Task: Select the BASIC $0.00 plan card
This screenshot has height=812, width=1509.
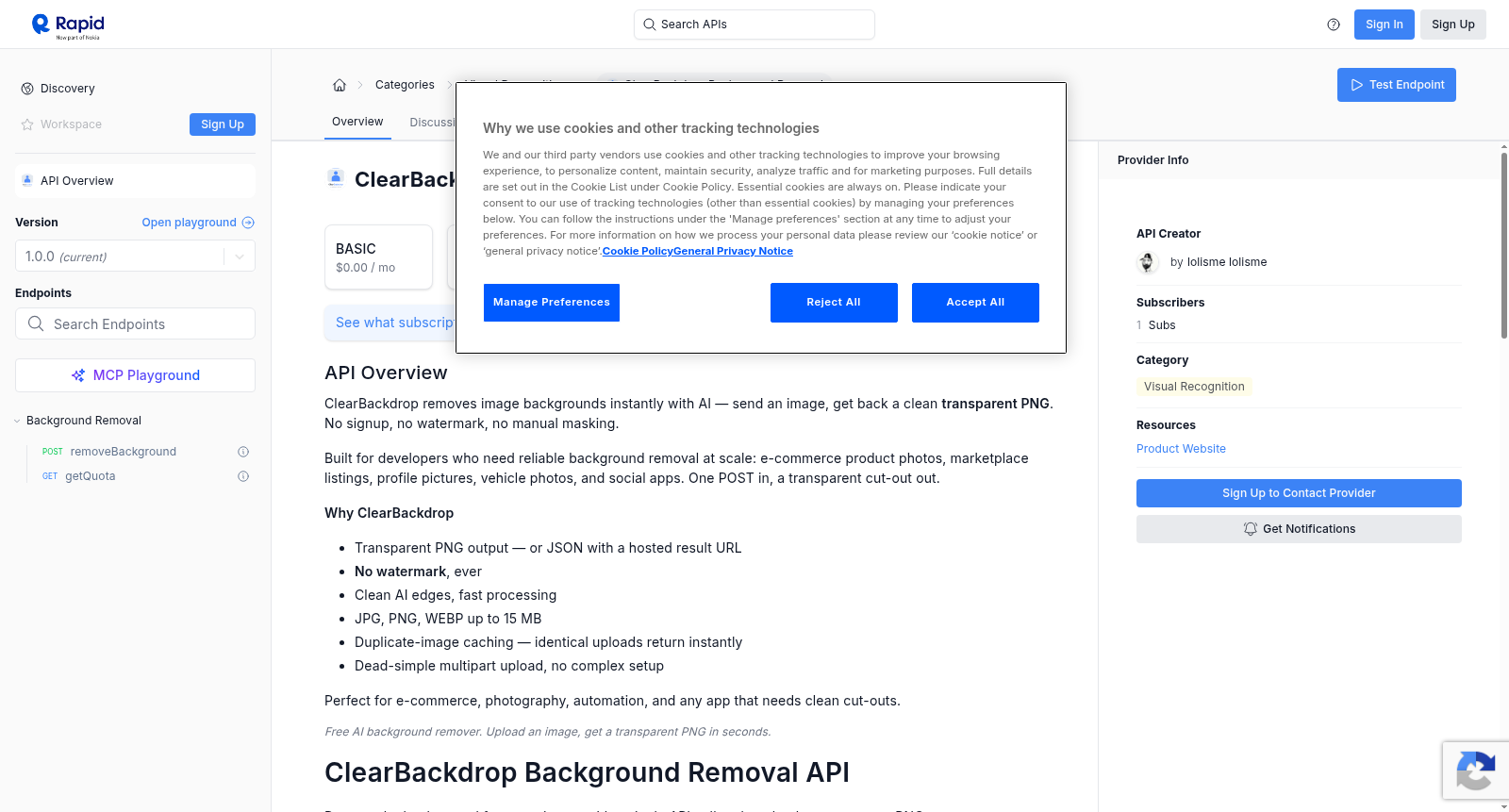Action: click(x=378, y=257)
